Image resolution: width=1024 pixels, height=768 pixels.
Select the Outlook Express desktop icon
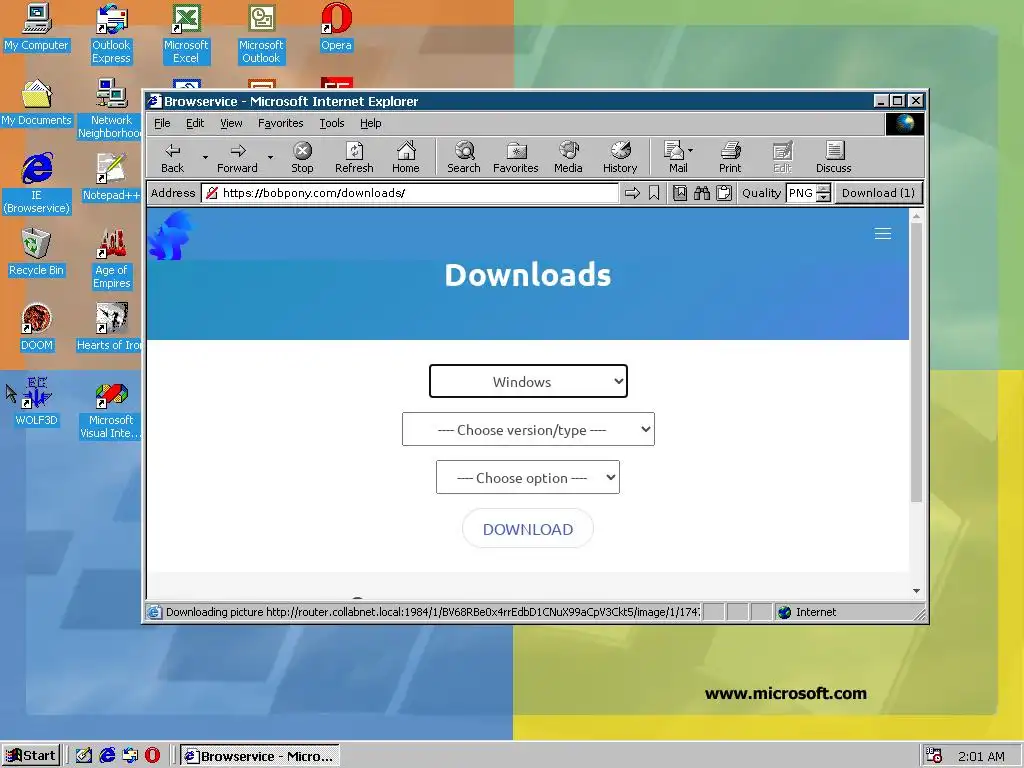click(x=111, y=34)
